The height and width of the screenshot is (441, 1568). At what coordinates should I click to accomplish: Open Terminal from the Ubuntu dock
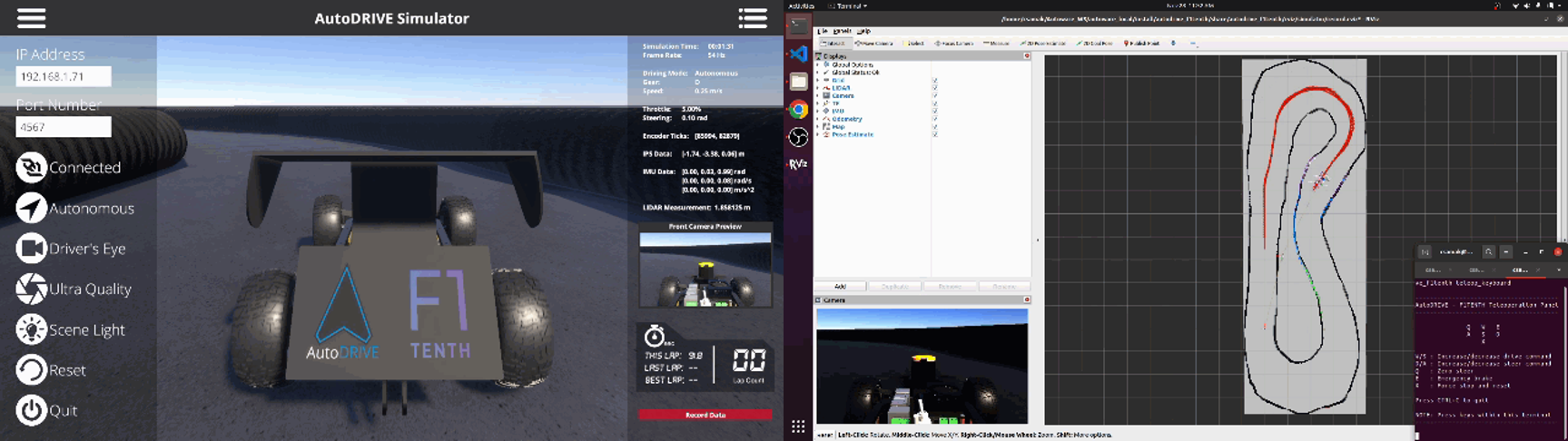(798, 25)
